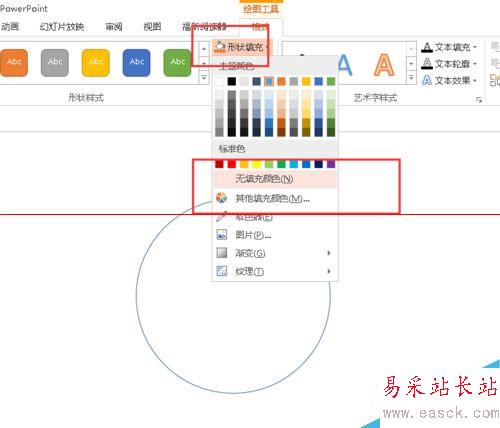Pick the yellow standard color swatch

click(257, 164)
